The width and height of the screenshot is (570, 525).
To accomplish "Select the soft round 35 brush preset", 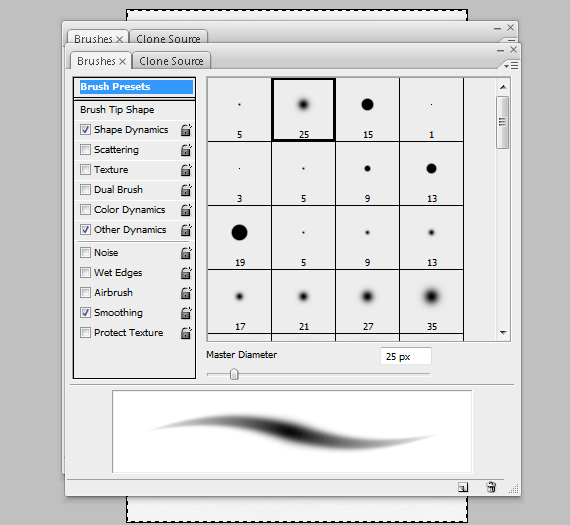I will [x=431, y=301].
